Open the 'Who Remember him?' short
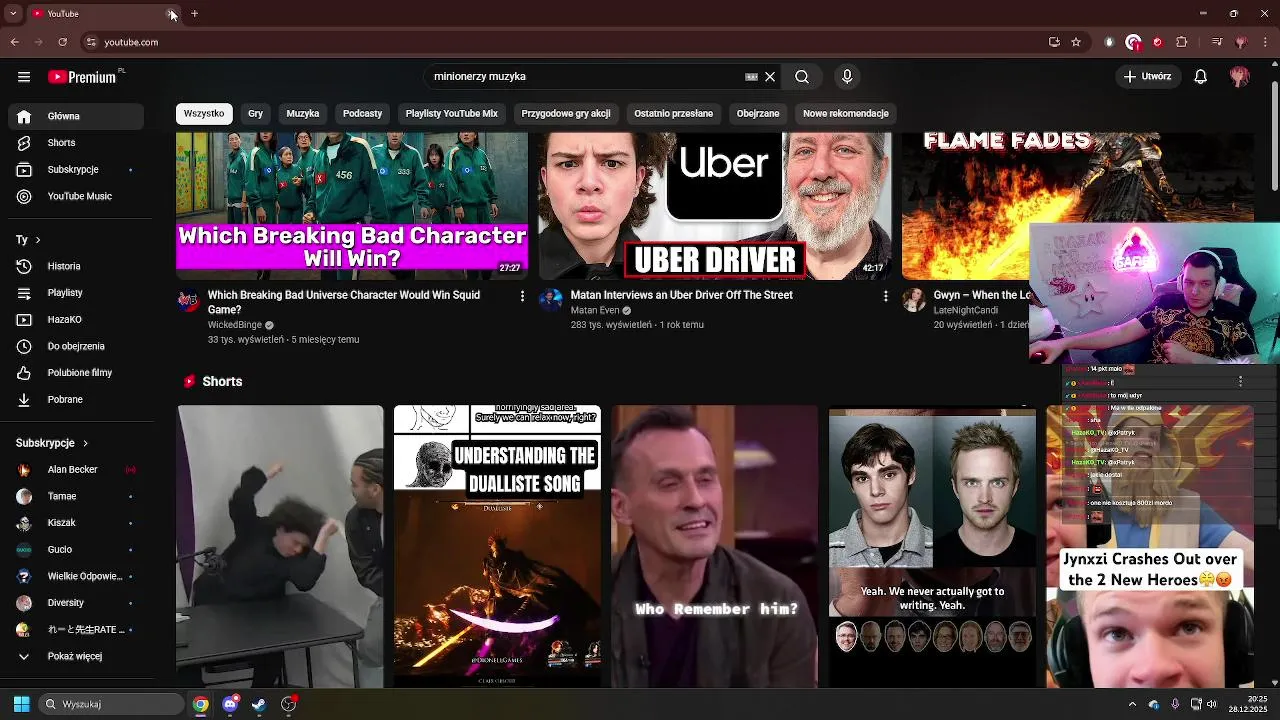 click(x=714, y=546)
